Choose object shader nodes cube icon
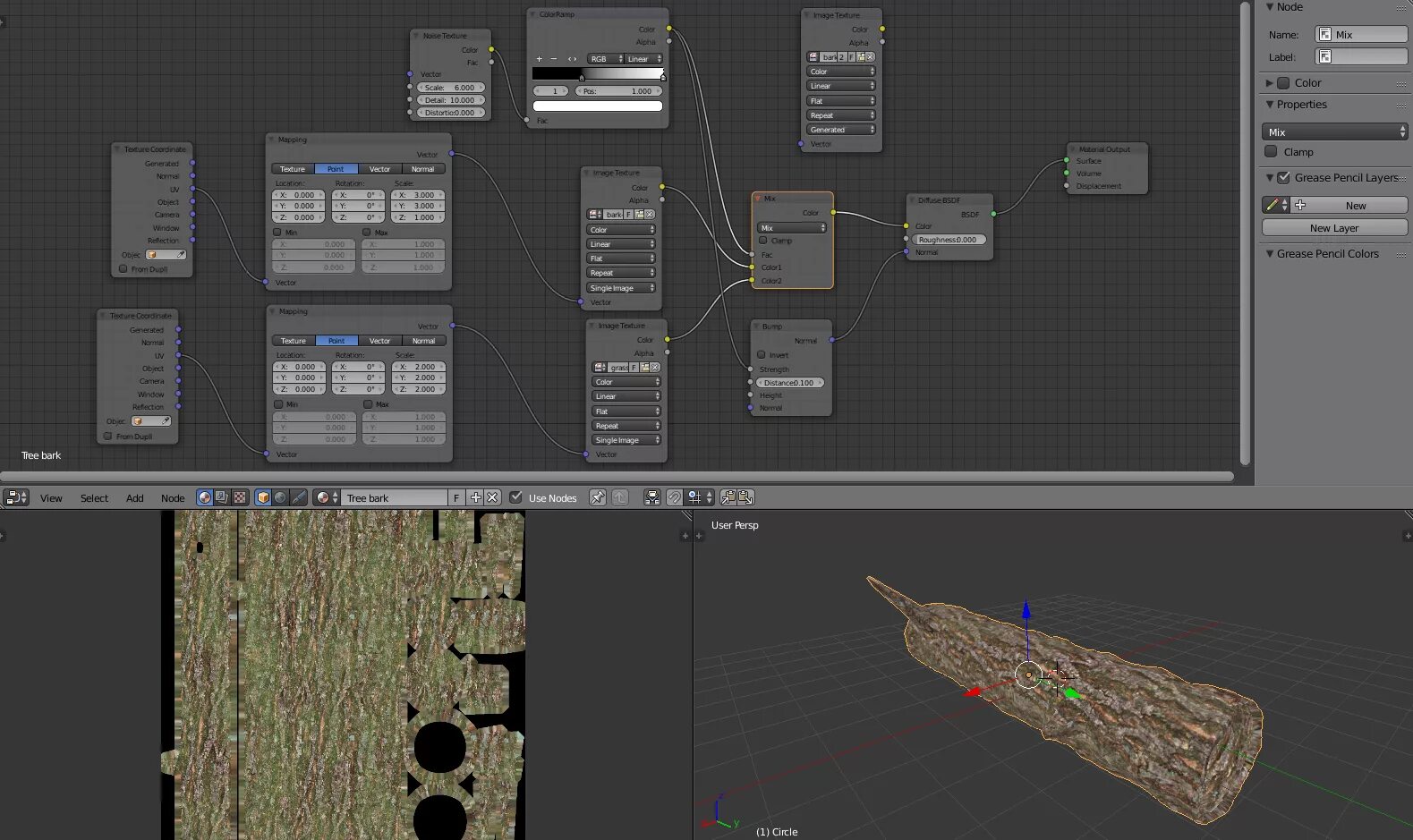The height and width of the screenshot is (840, 1413). (x=263, y=497)
